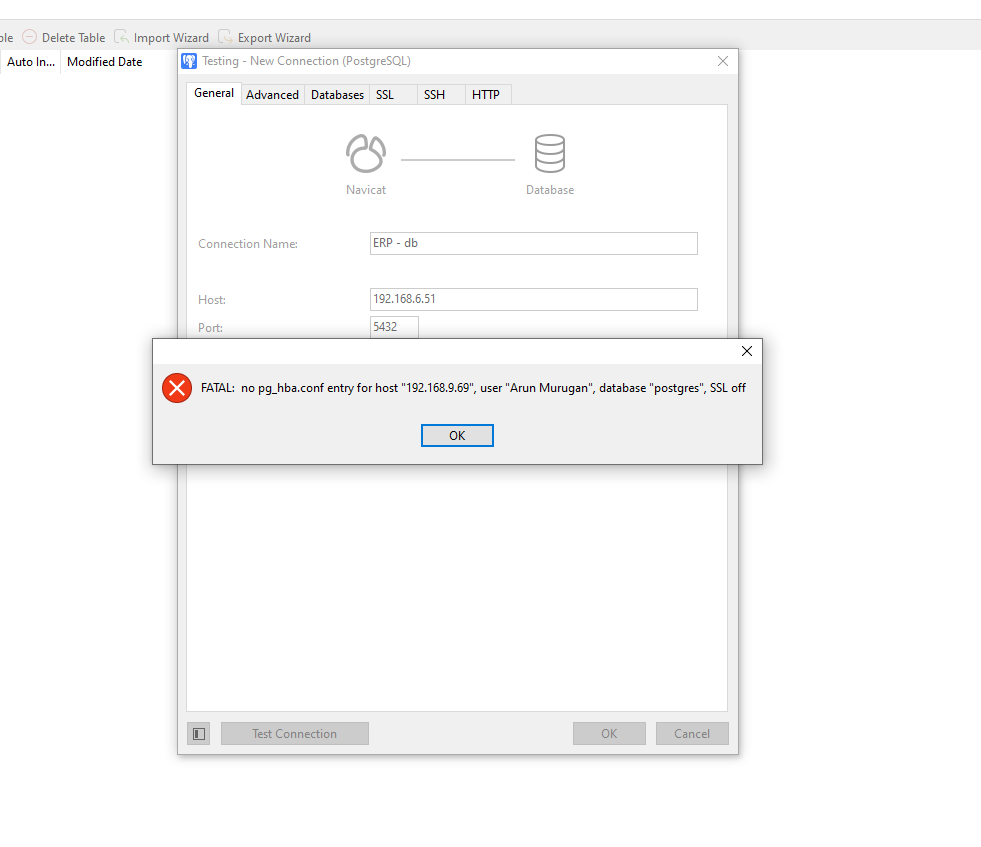
Task: Click the Port field showing 5432
Action: [394, 327]
